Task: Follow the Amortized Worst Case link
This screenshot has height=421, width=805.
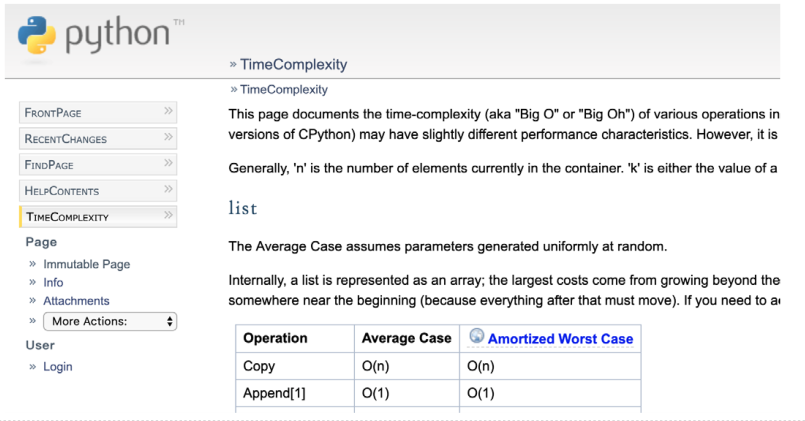Action: (x=560, y=339)
